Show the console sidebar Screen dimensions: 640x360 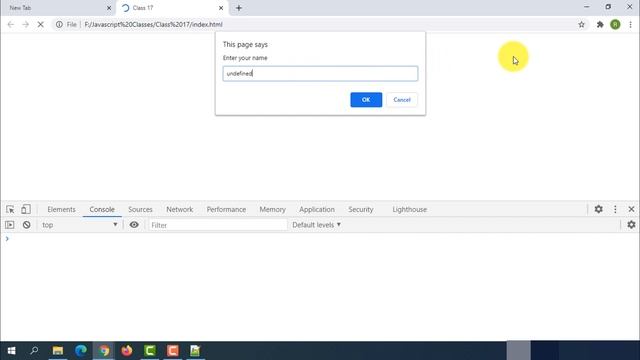point(10,225)
